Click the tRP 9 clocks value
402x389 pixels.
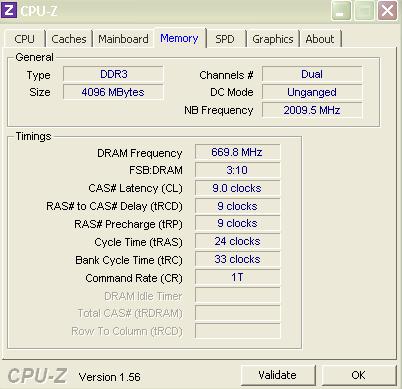[237, 223]
